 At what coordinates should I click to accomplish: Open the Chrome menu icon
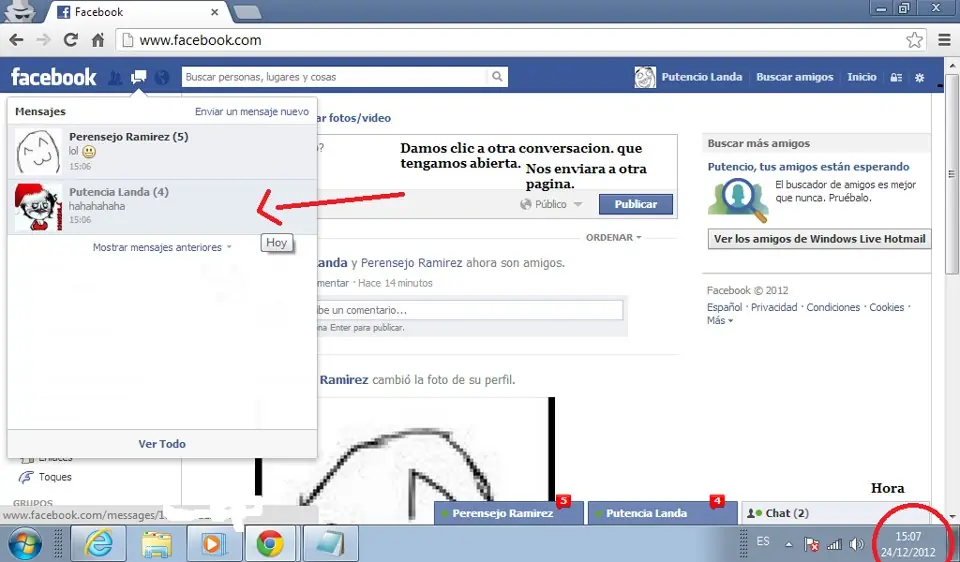[x=945, y=40]
